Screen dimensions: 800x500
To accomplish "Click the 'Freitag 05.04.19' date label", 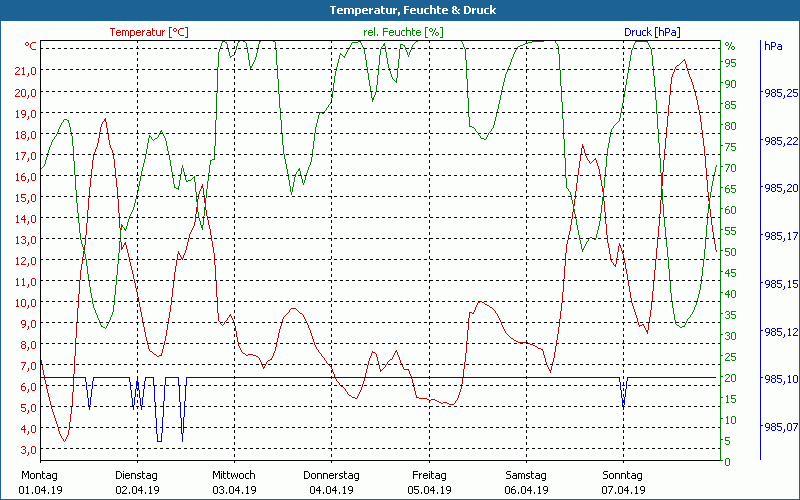I will pyautogui.click(x=428, y=483).
